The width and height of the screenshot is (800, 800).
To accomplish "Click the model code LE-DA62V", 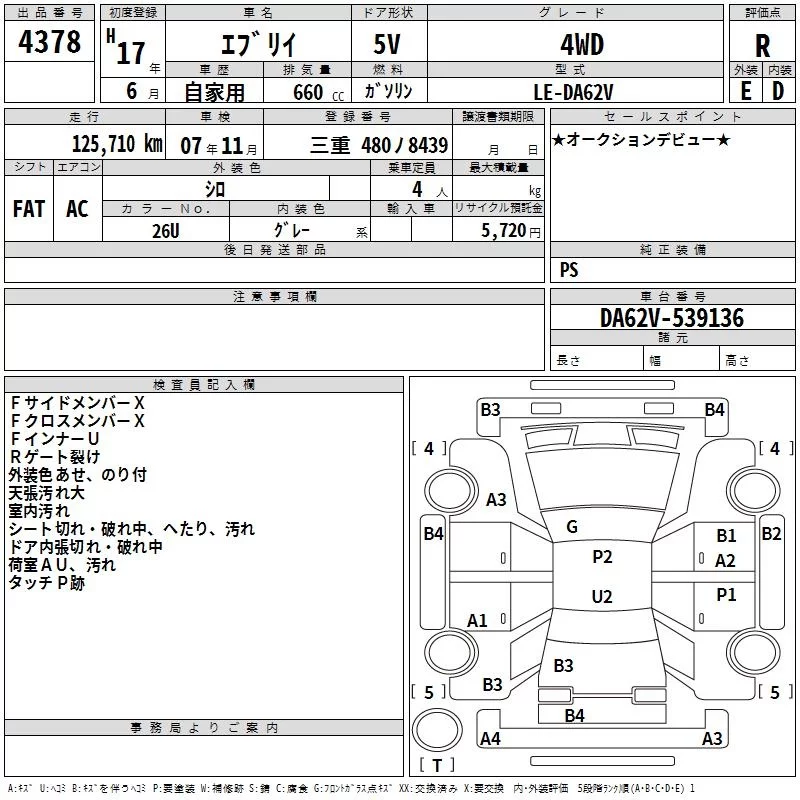I will coord(573,92).
